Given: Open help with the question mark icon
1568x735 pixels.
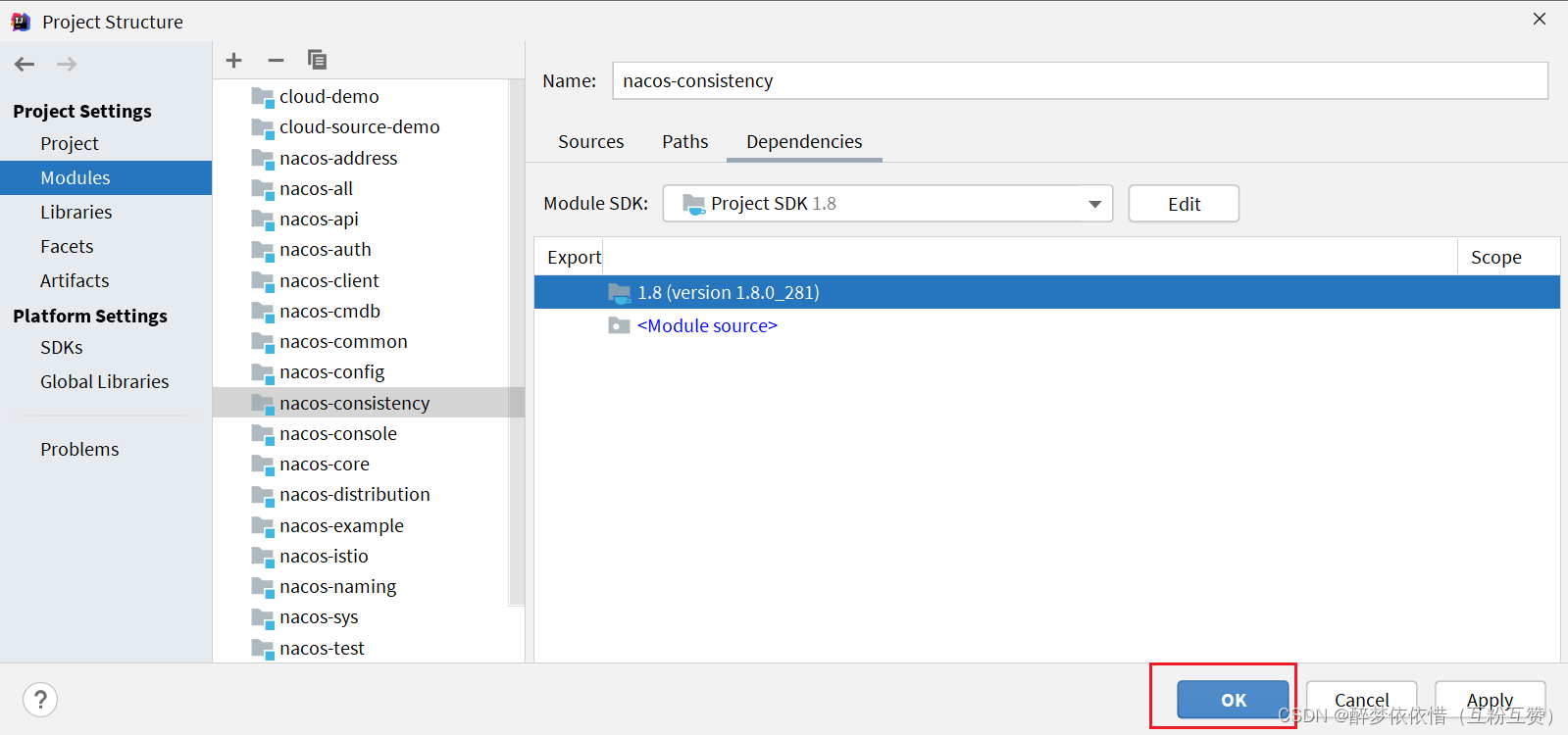Looking at the screenshot, I should 40,700.
